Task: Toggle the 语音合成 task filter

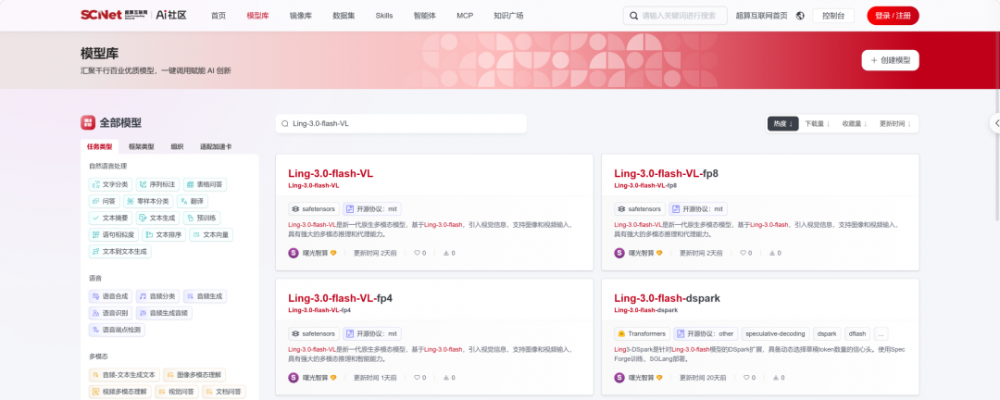Action: (111, 296)
